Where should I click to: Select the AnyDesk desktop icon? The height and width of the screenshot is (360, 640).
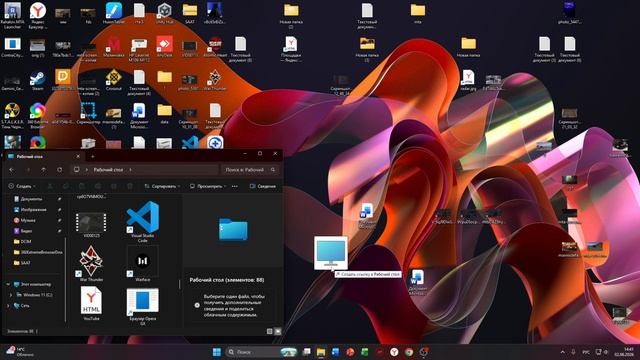coord(164,46)
